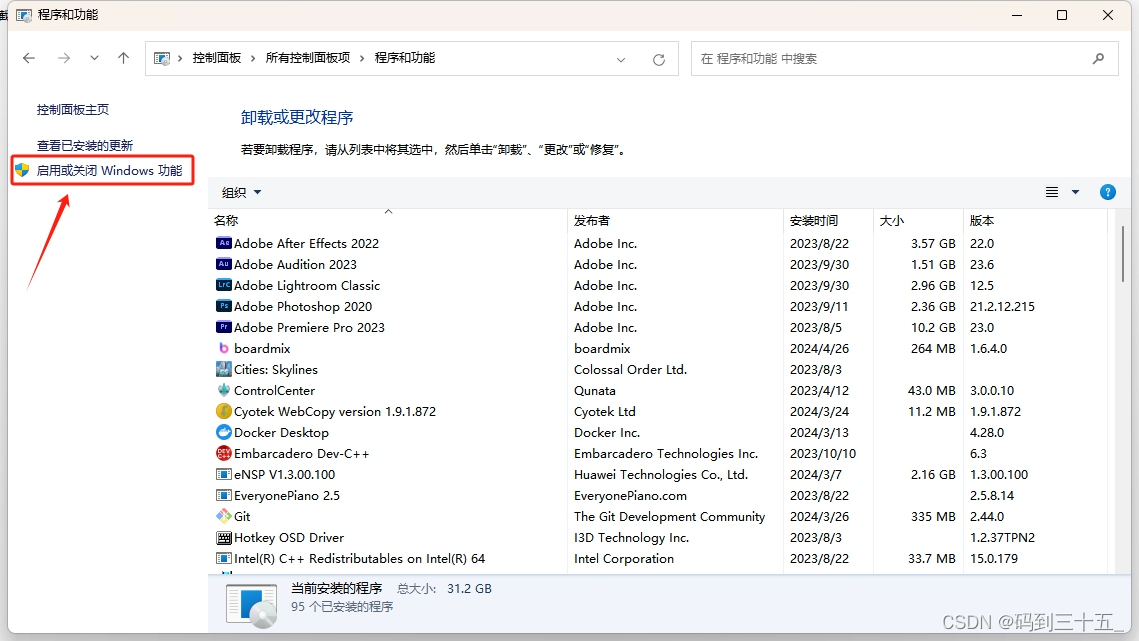Image resolution: width=1139 pixels, height=641 pixels.
Task: Expand the address bar history dropdown
Action: (x=621, y=60)
